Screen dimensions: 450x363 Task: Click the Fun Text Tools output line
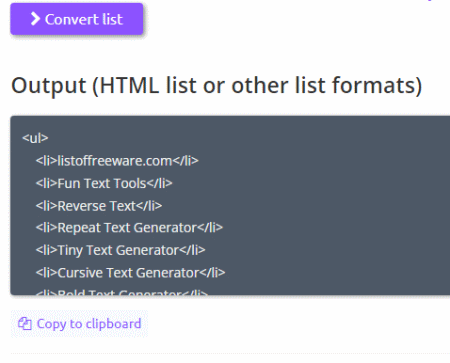click(104, 183)
